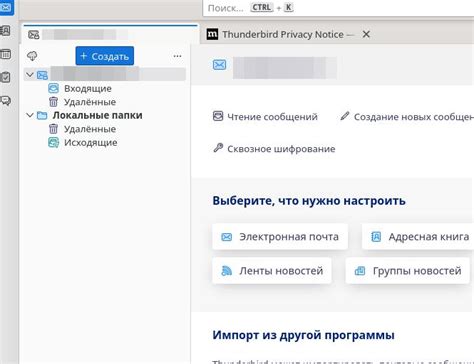Open the Chat space icon
This screenshot has width=474, height=364.
tap(6, 101)
